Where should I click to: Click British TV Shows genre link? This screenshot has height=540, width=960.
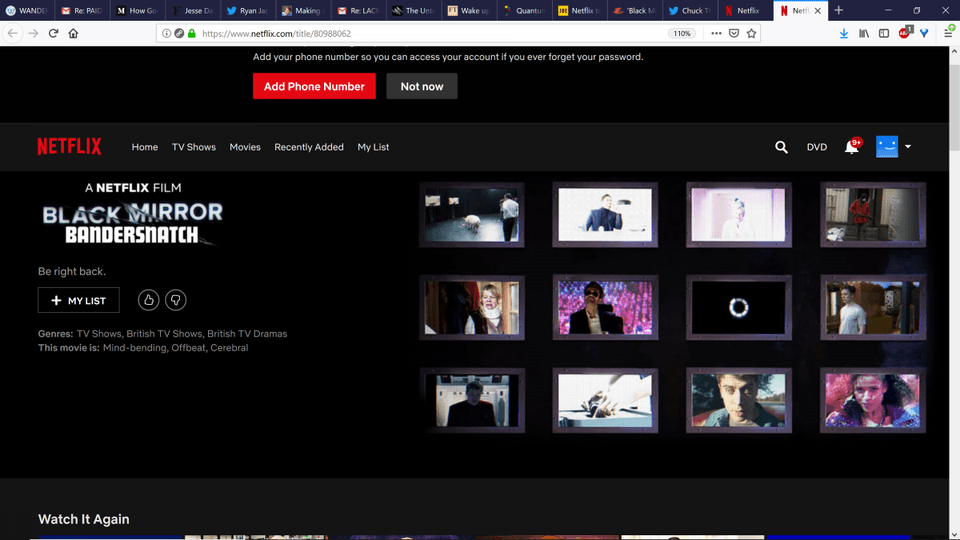(164, 334)
